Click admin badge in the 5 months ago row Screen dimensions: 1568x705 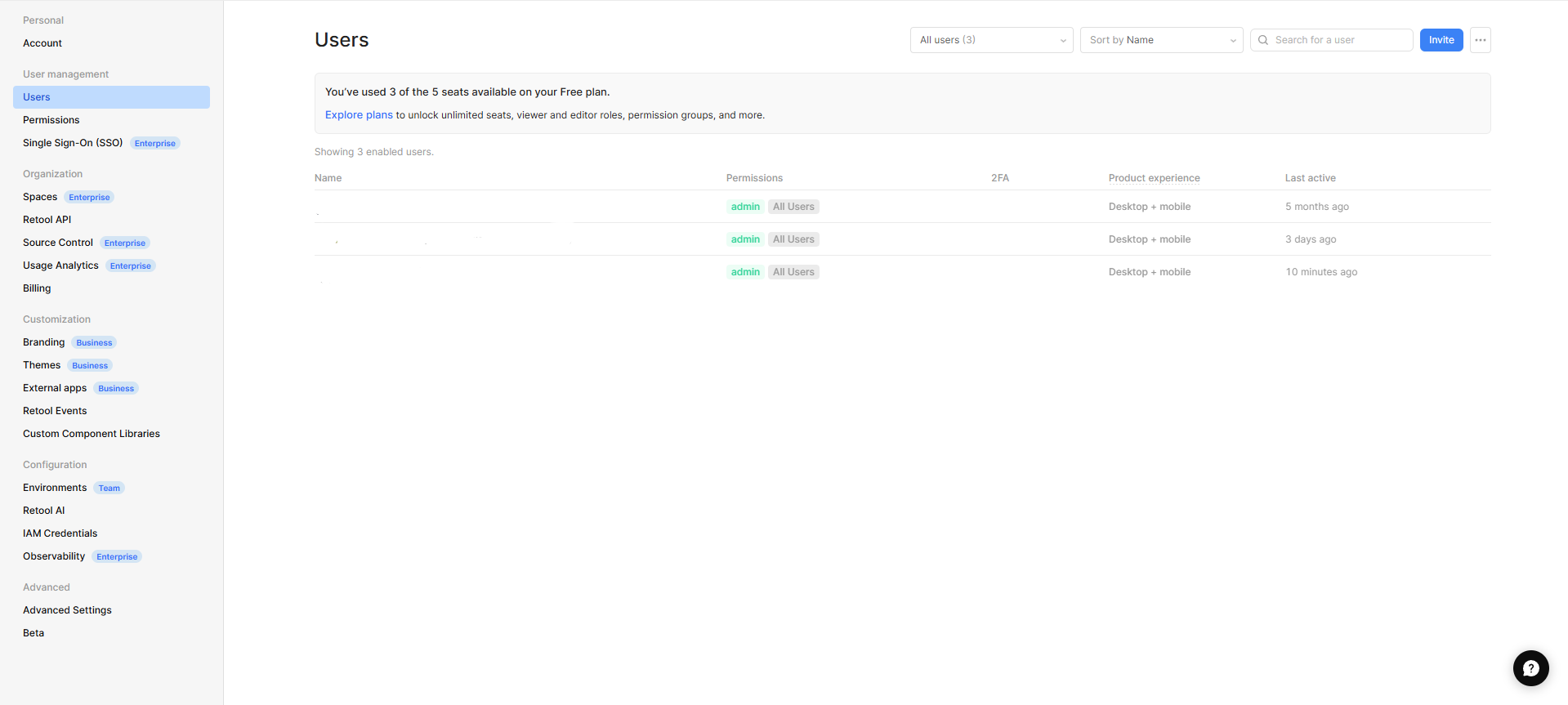(x=745, y=207)
